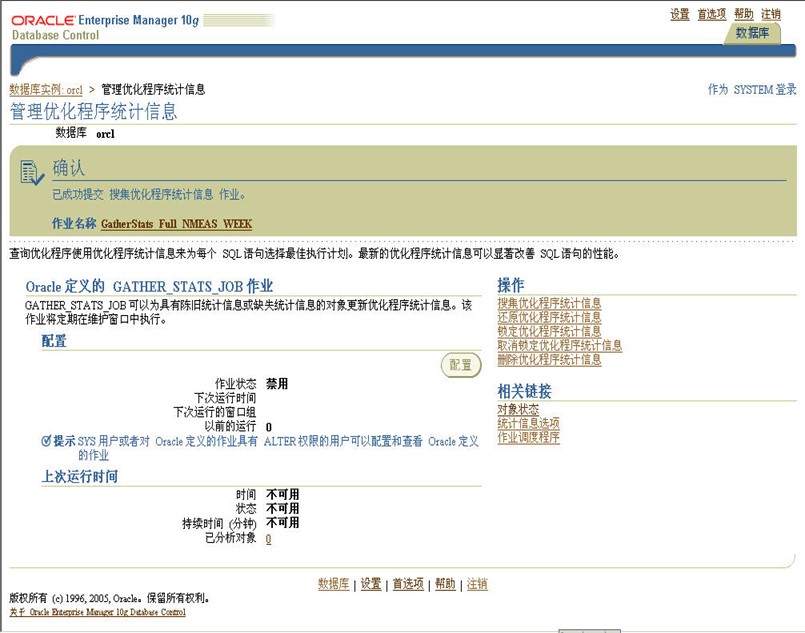The height and width of the screenshot is (633, 805).
Task: Open 作业调度程序 related link
Action: click(528, 438)
